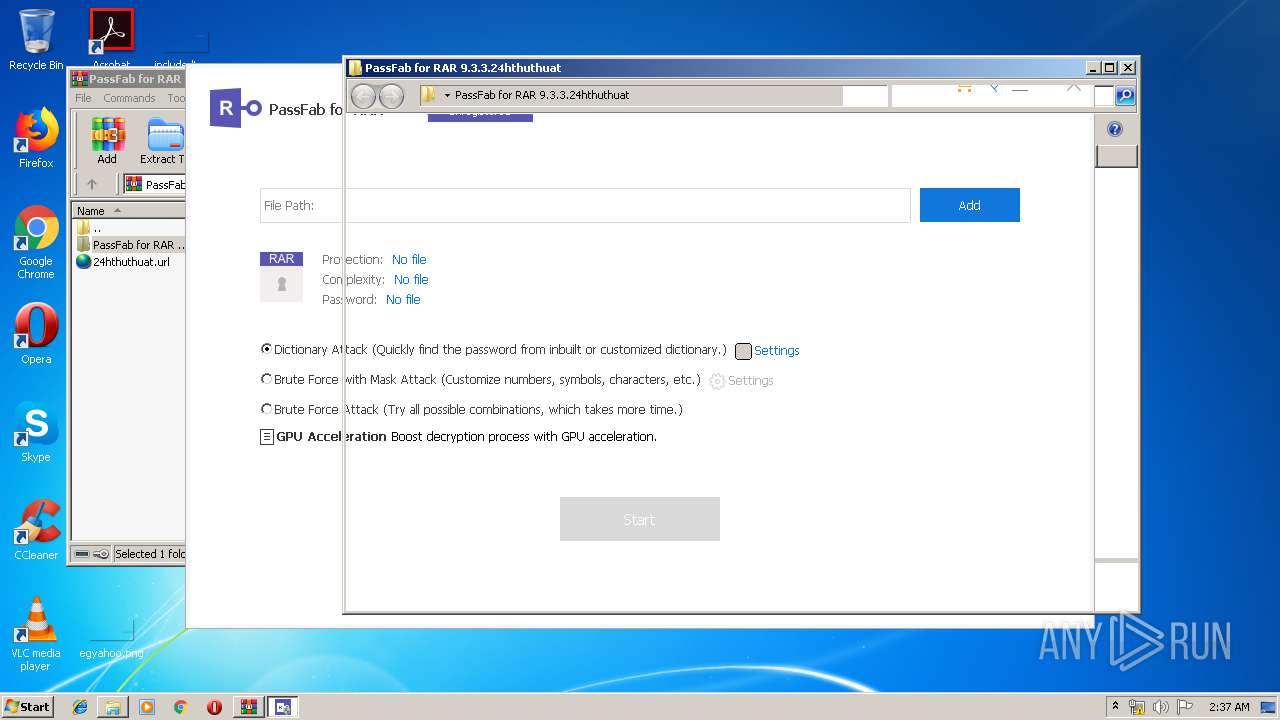Click the volume speaker tray icon
The image size is (1280, 720).
click(x=1161, y=707)
